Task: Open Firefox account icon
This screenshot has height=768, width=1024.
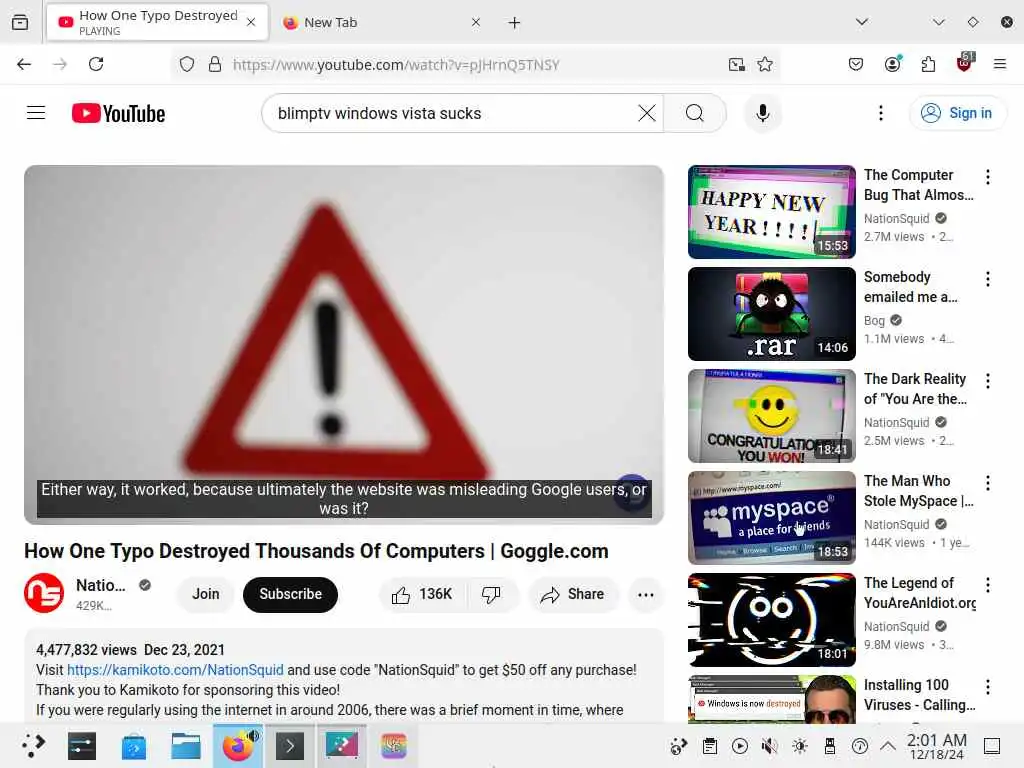Action: [x=893, y=64]
